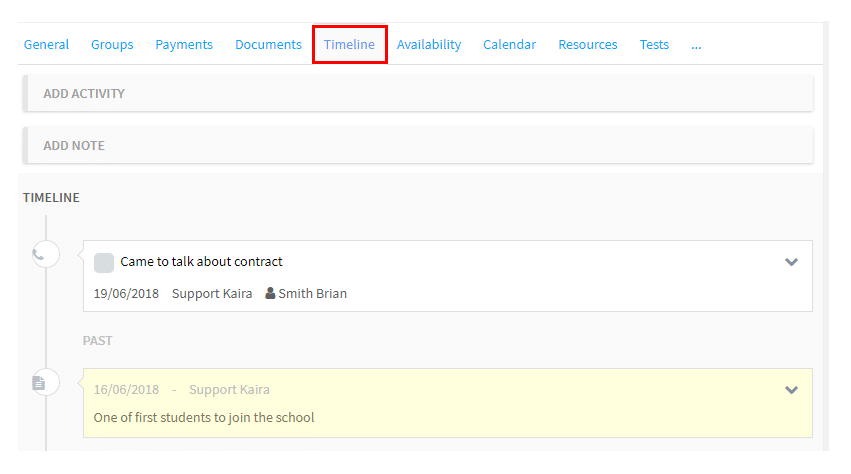Click the person icon beside Smith Brian
851x474 pixels.
pos(270,293)
